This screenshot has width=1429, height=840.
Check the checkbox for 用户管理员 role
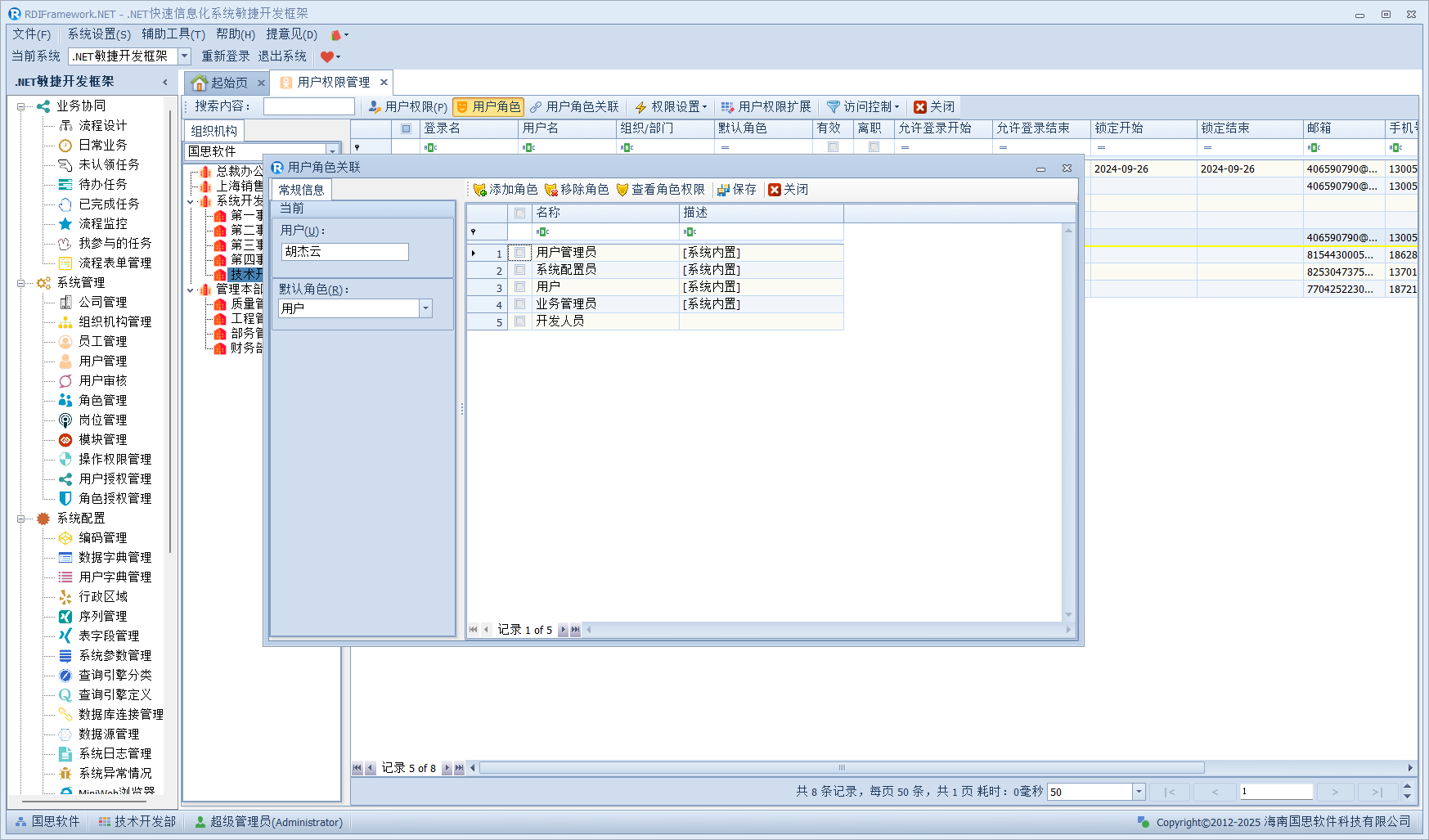[x=519, y=253]
